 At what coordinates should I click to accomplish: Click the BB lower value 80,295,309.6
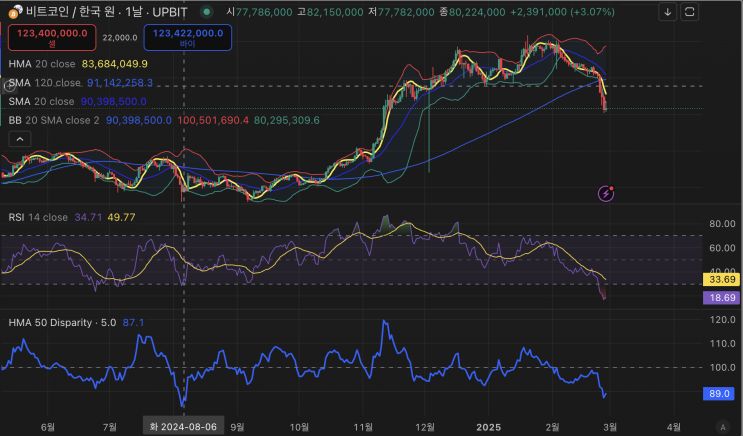pos(287,120)
